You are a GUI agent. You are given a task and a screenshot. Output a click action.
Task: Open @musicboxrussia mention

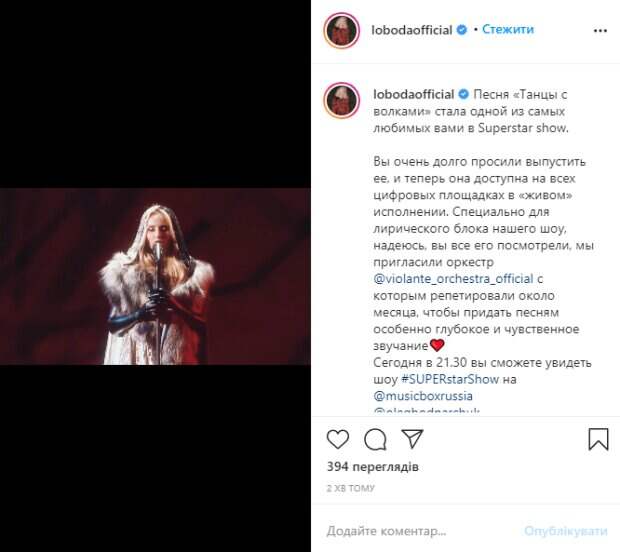tap(423, 396)
